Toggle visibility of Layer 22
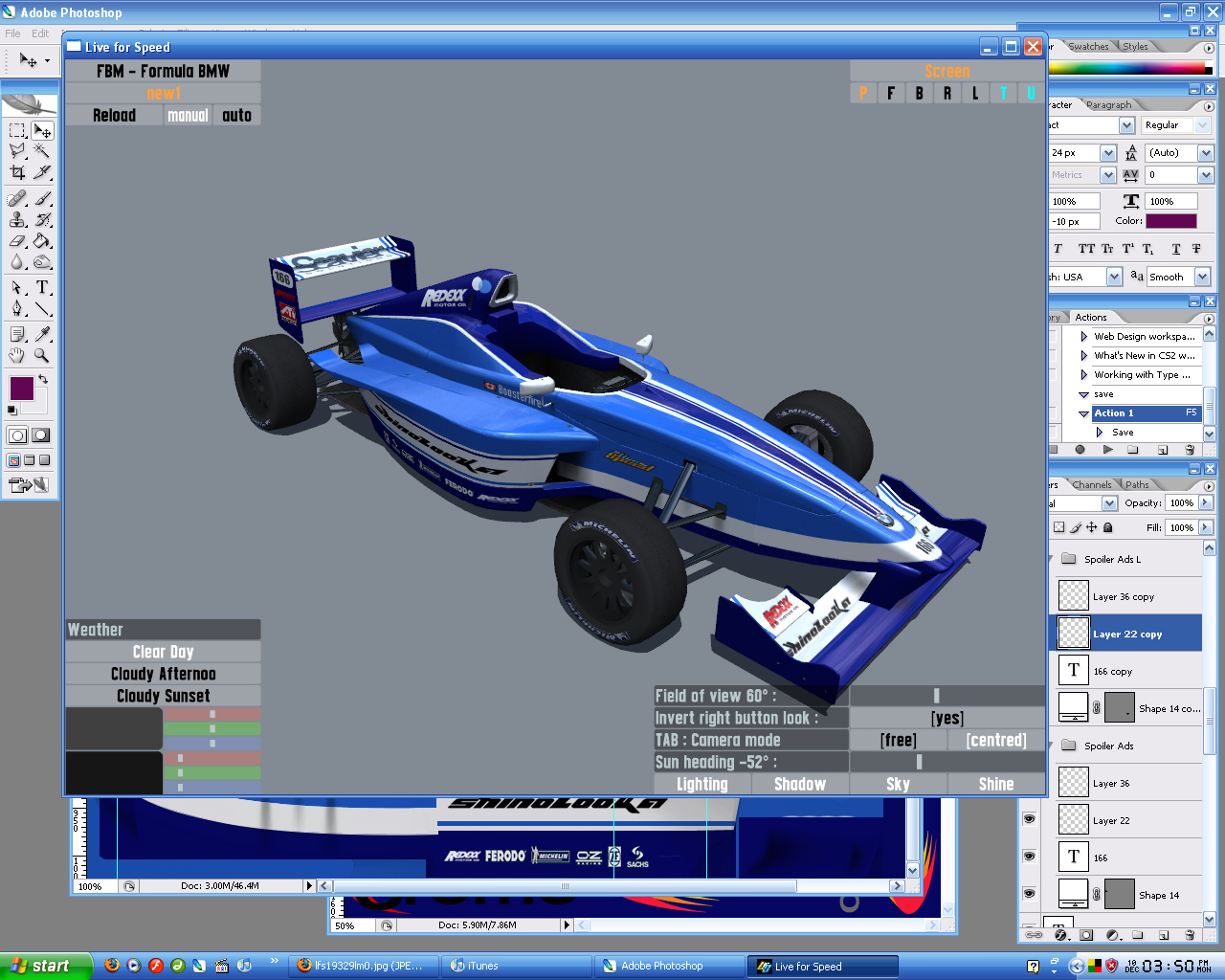This screenshot has width=1225, height=980. tap(1029, 819)
